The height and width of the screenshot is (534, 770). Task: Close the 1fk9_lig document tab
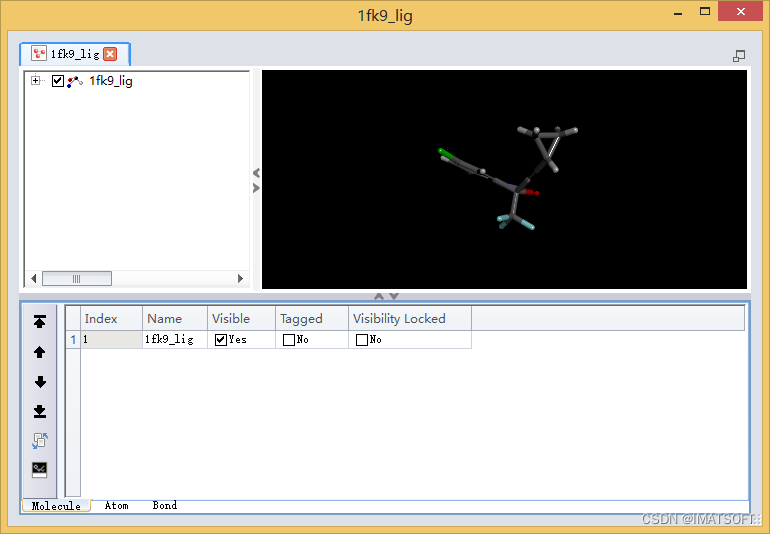pyautogui.click(x=110, y=54)
